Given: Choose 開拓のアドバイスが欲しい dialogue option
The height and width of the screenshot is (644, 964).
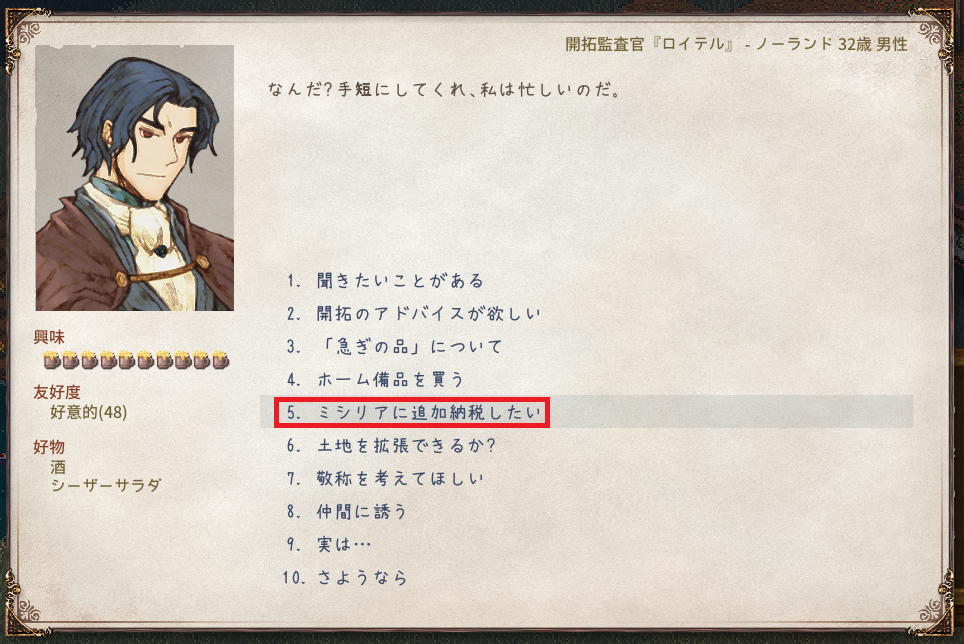Looking at the screenshot, I should pos(414,313).
